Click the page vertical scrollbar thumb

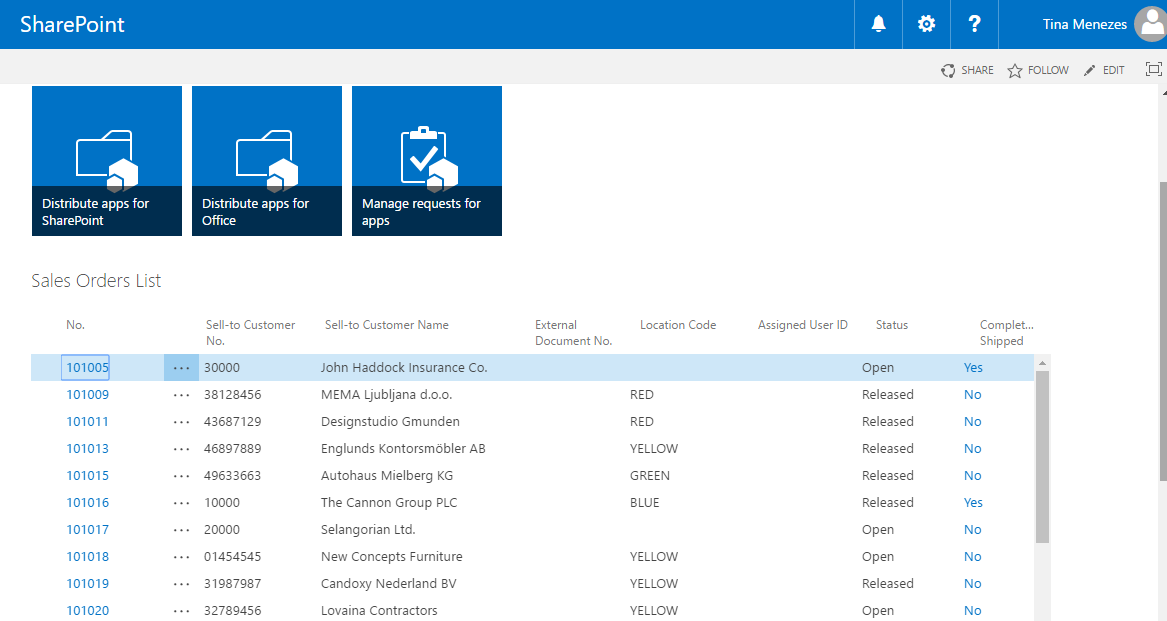pos(1163,331)
